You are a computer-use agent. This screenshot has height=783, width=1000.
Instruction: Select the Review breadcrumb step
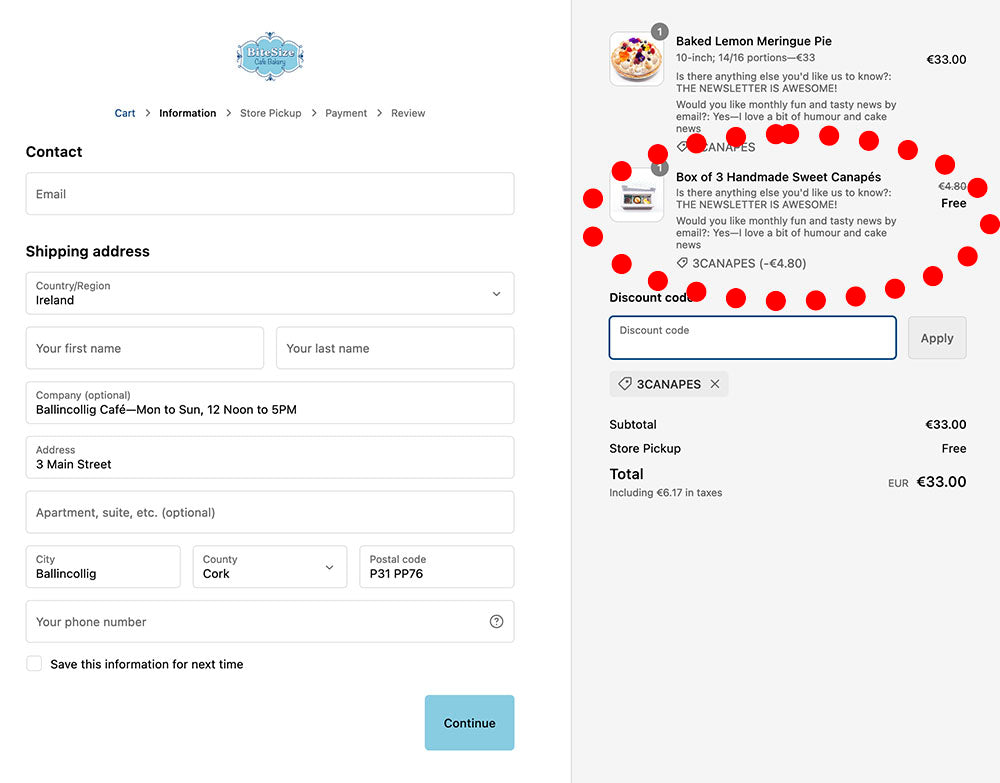408,113
